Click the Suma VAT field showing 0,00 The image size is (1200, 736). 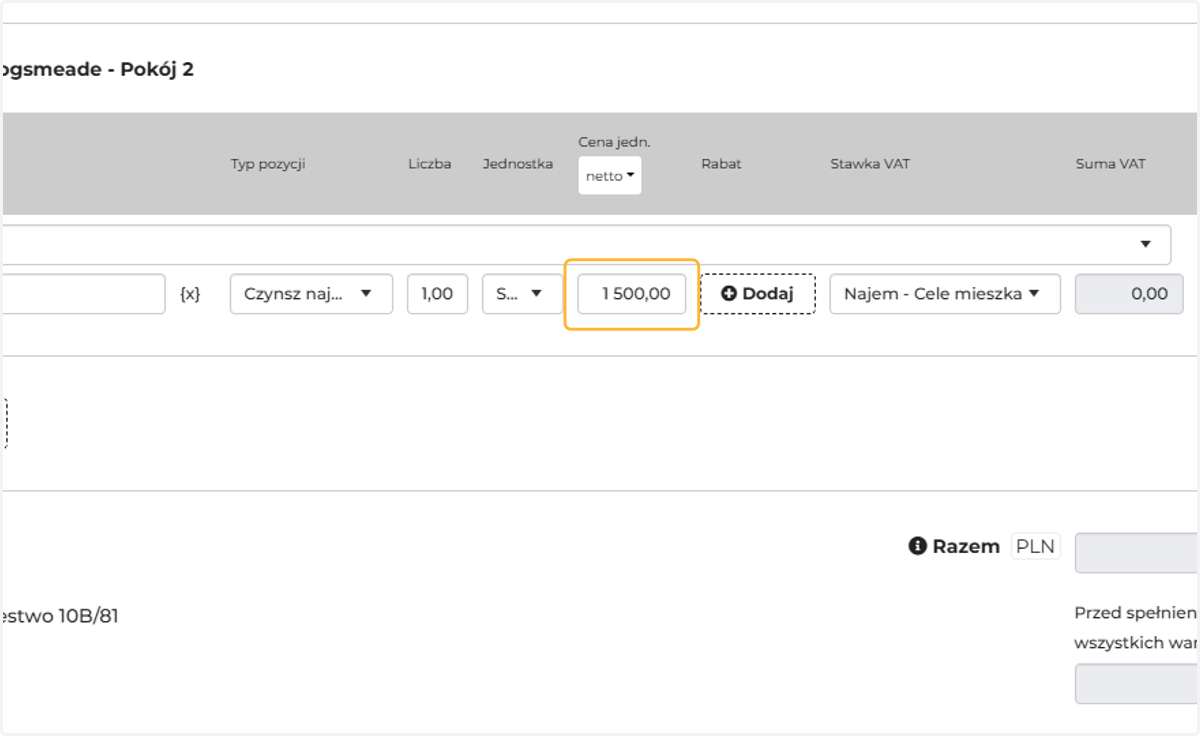(x=1129, y=294)
